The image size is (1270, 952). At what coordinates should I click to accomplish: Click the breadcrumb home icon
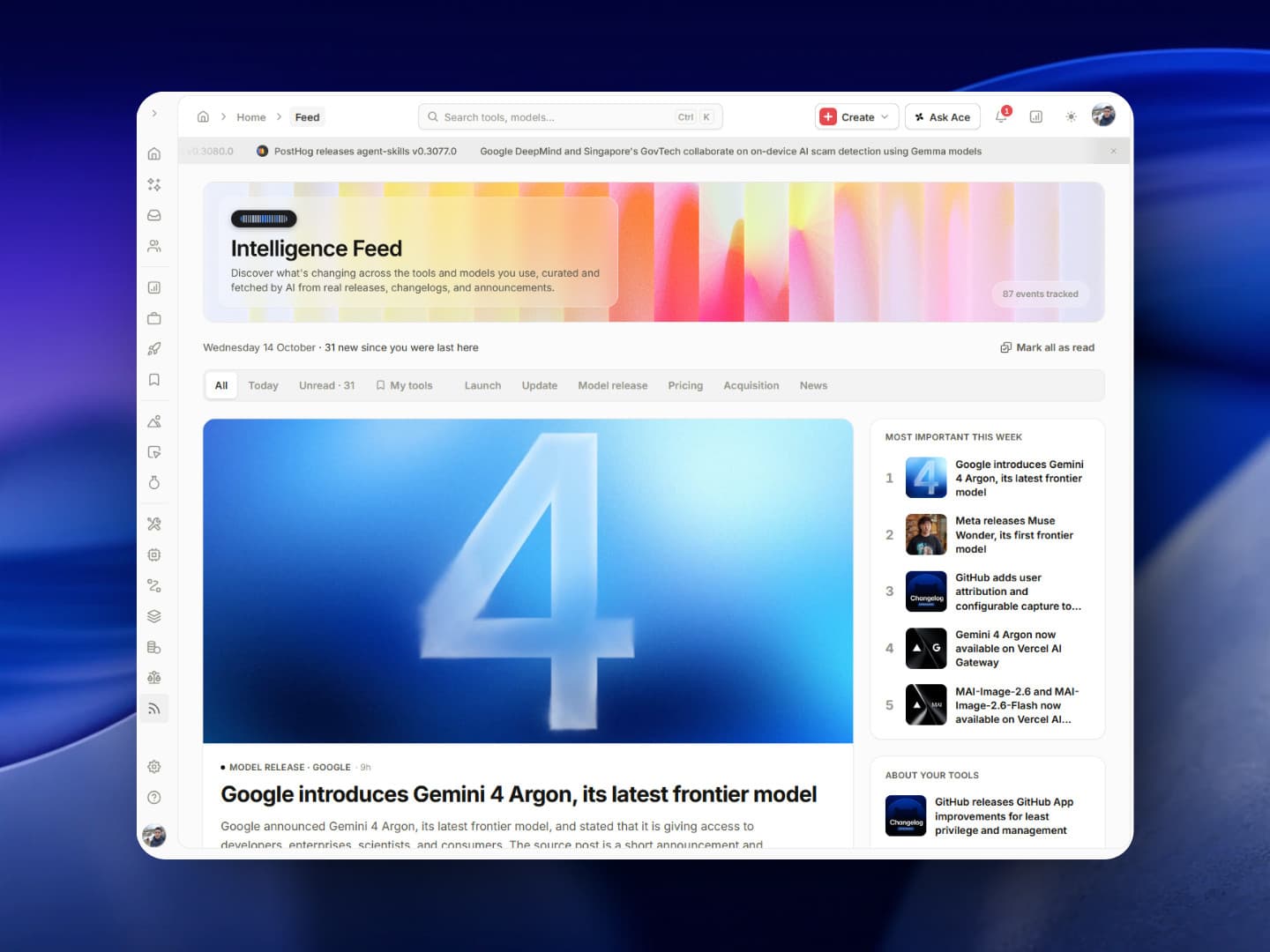pyautogui.click(x=203, y=116)
